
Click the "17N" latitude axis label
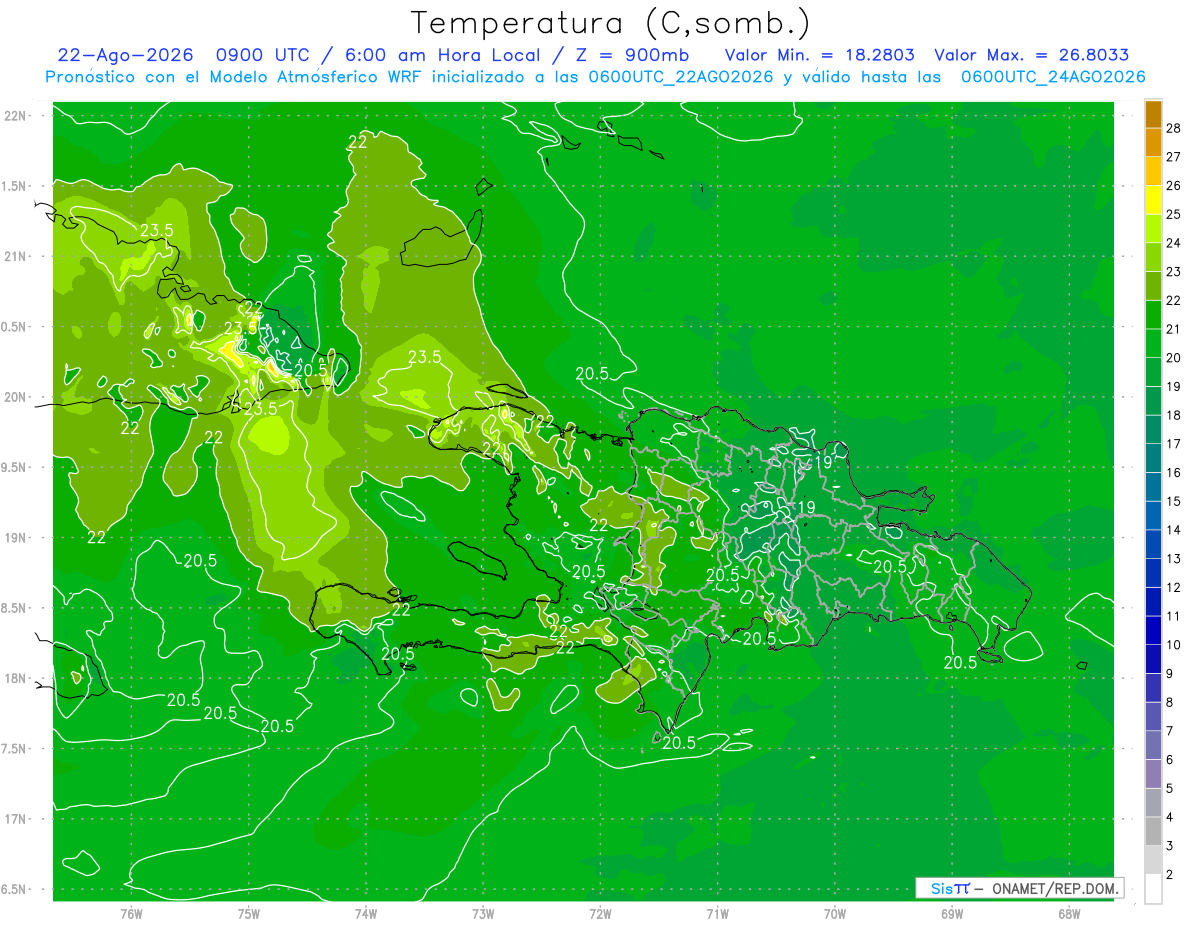point(15,819)
